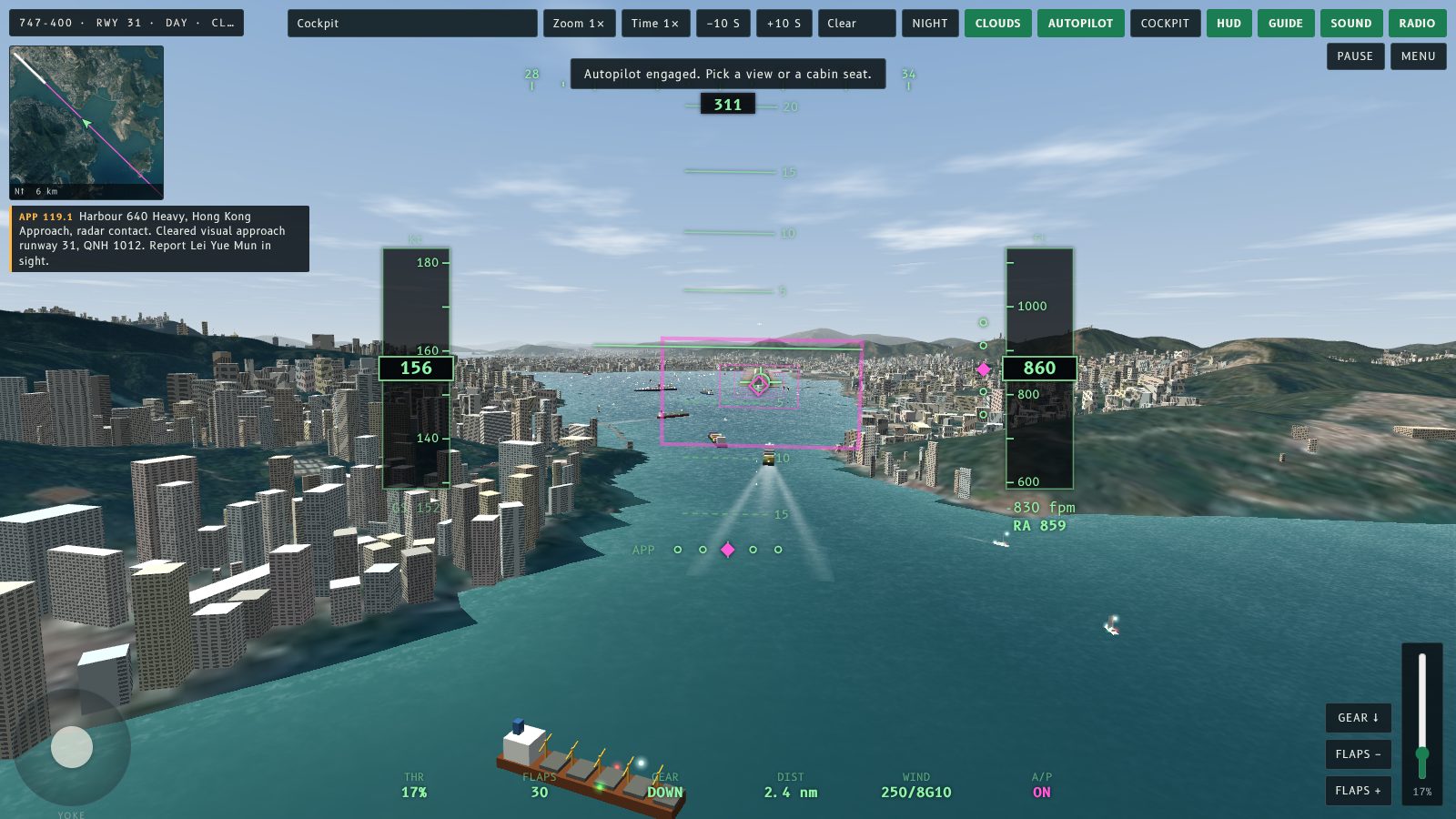Click the flight path vector symbol
The height and width of the screenshot is (819, 1456).
[759, 383]
